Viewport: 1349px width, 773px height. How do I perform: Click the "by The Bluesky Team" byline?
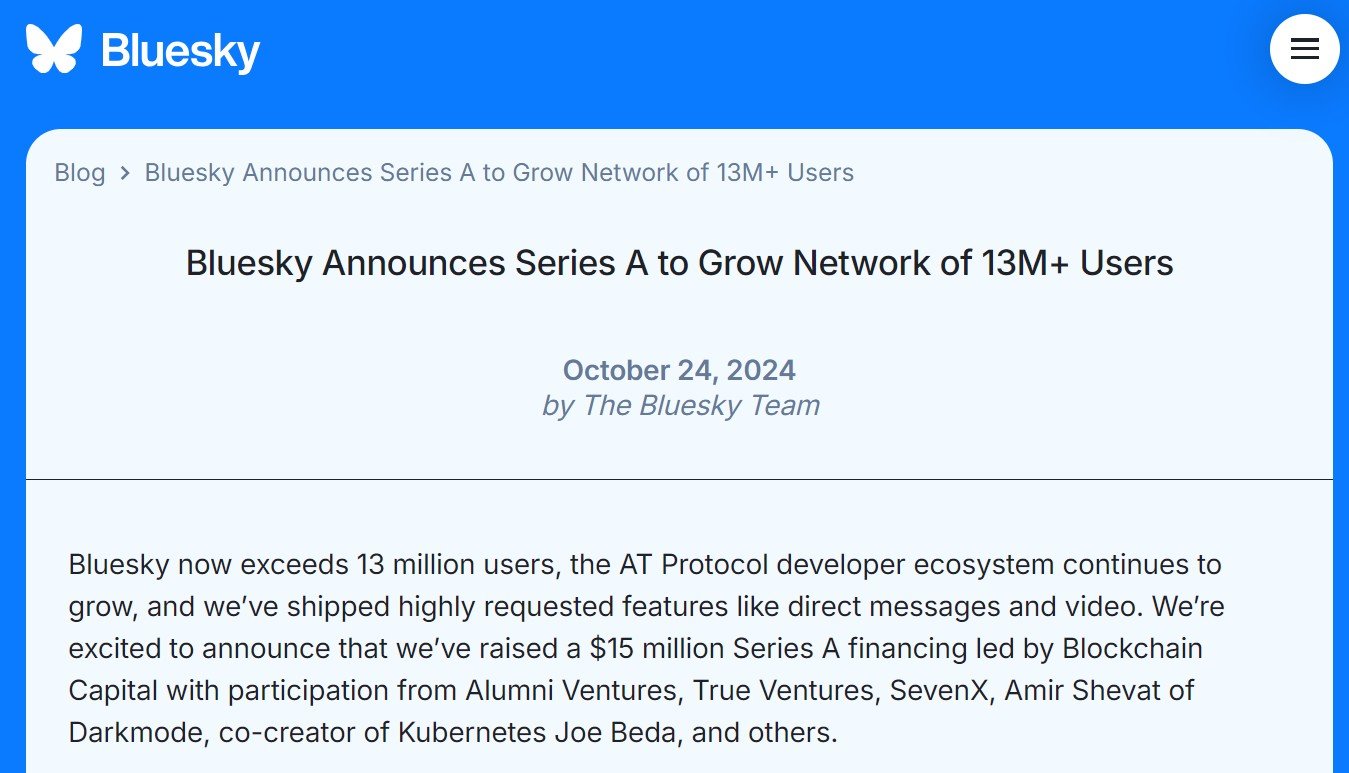tap(680, 405)
